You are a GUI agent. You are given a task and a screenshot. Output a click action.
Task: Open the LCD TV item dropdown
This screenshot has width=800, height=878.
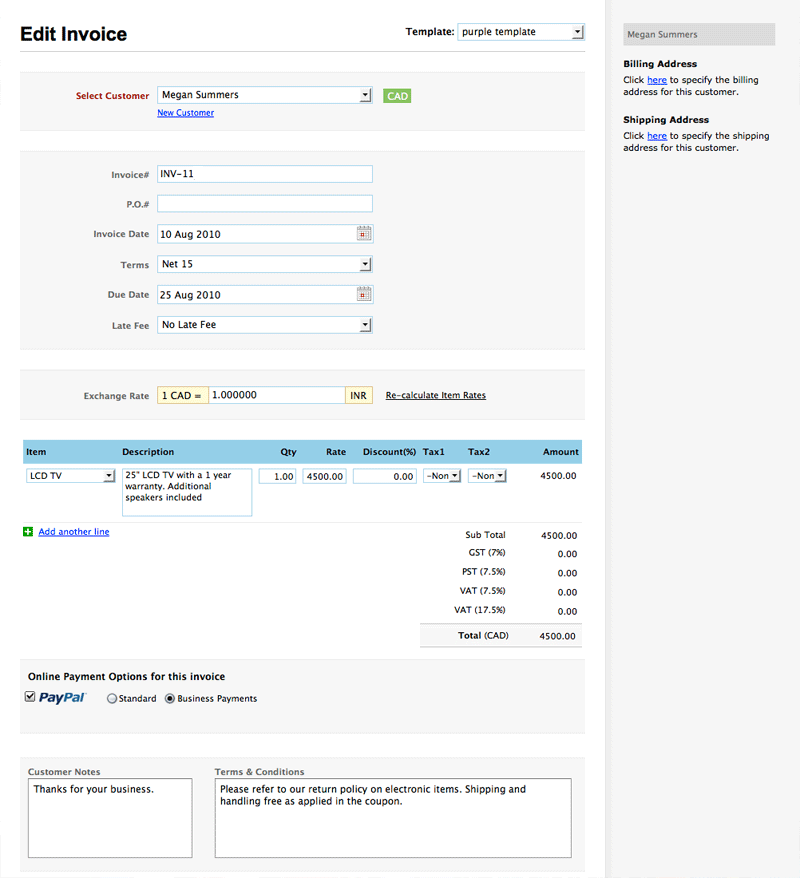[70, 476]
